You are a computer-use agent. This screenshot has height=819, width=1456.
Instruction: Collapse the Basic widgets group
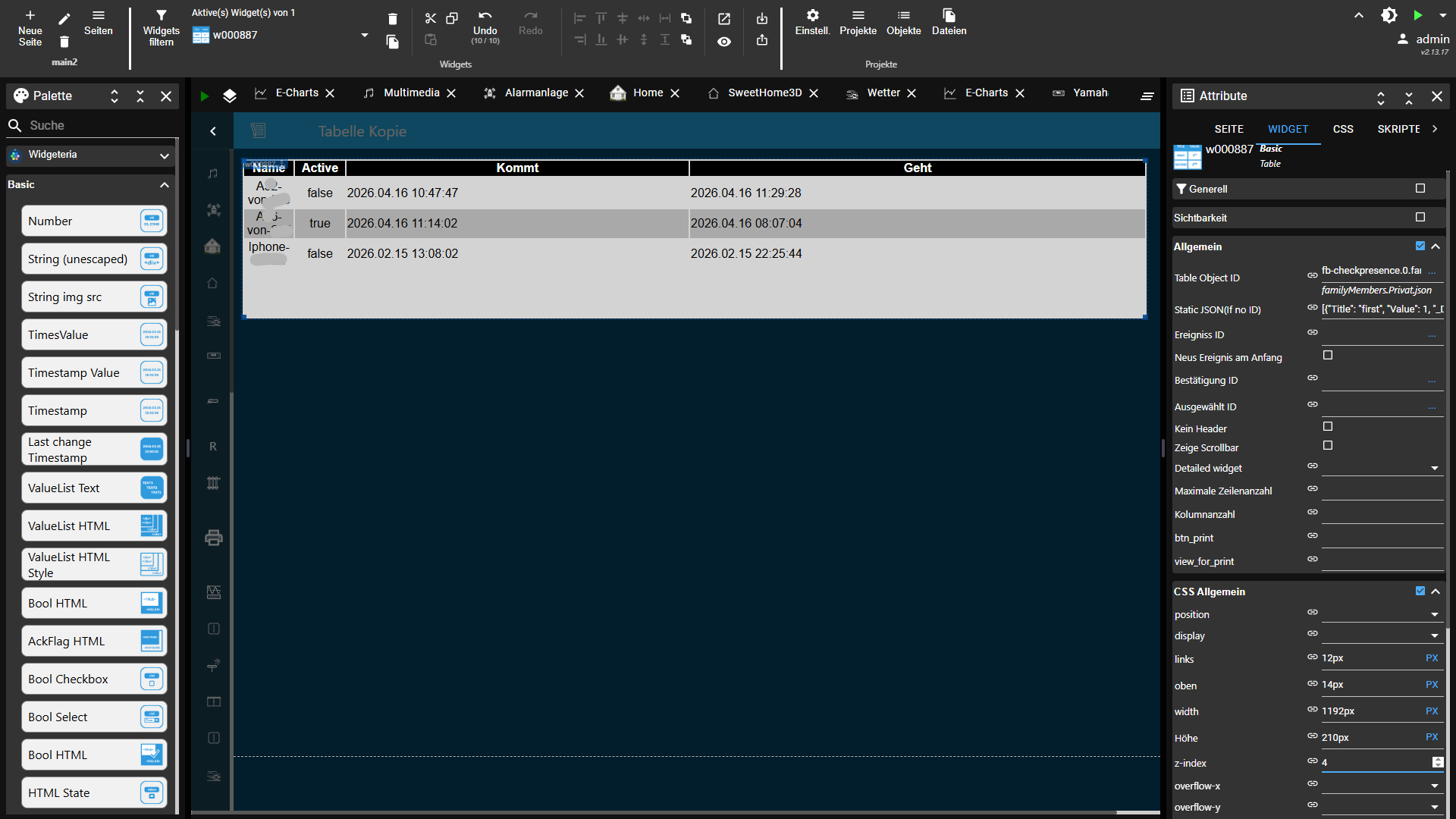165,184
